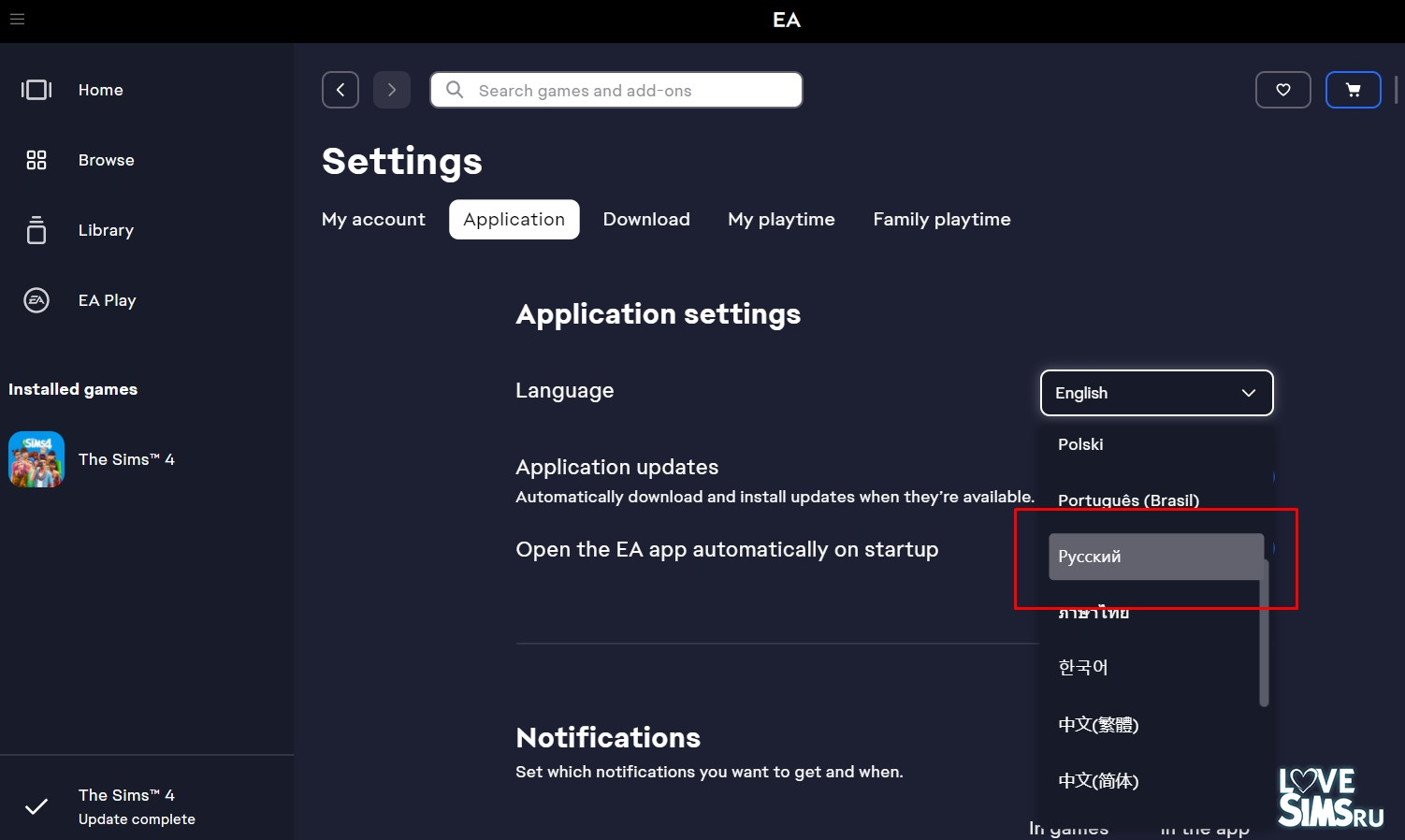Click the language list scrollbar
1405x840 pixels.
point(1264,633)
